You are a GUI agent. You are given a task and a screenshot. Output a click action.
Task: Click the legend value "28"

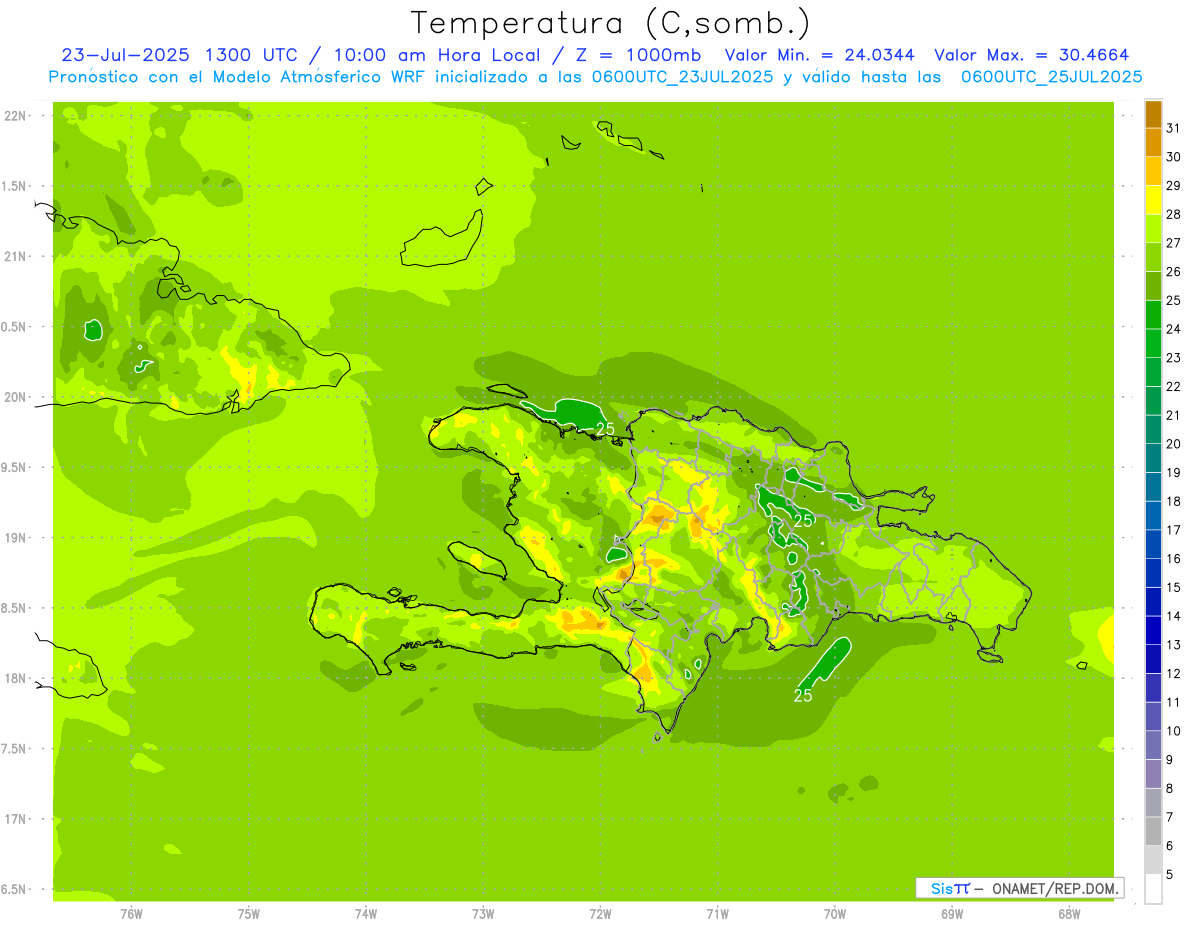[x=1173, y=214]
